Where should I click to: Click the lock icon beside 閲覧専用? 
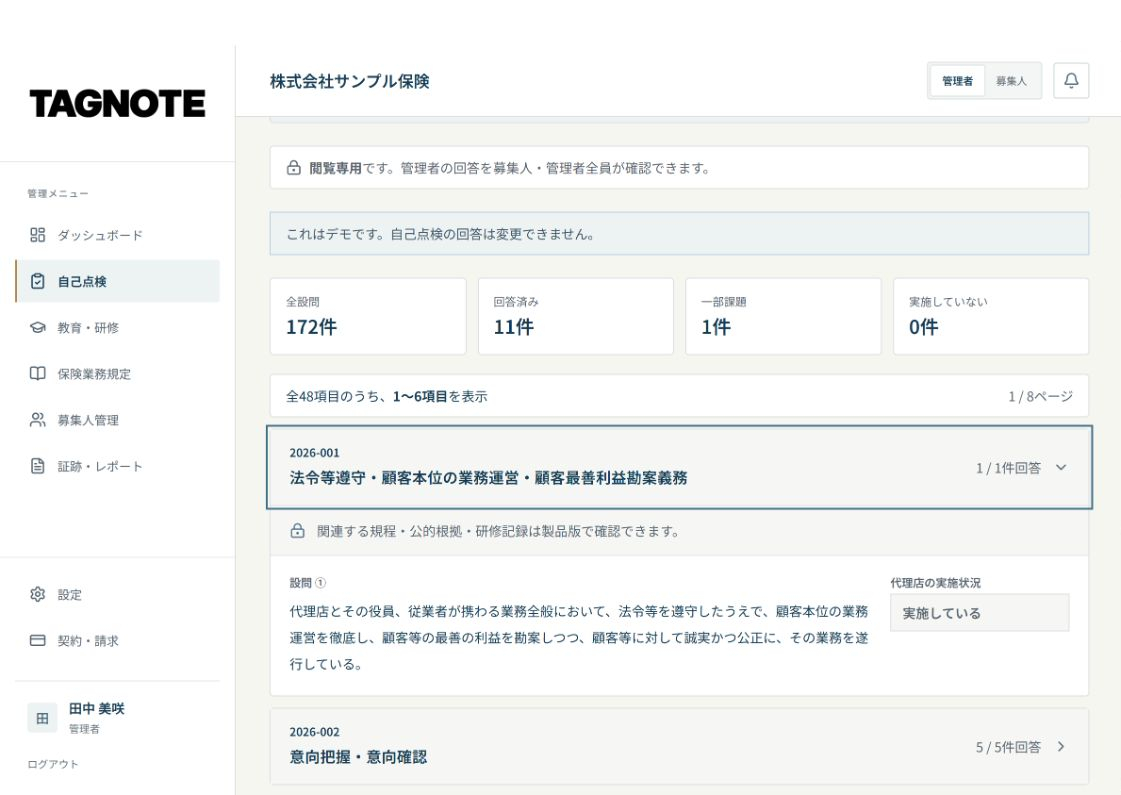coord(294,168)
